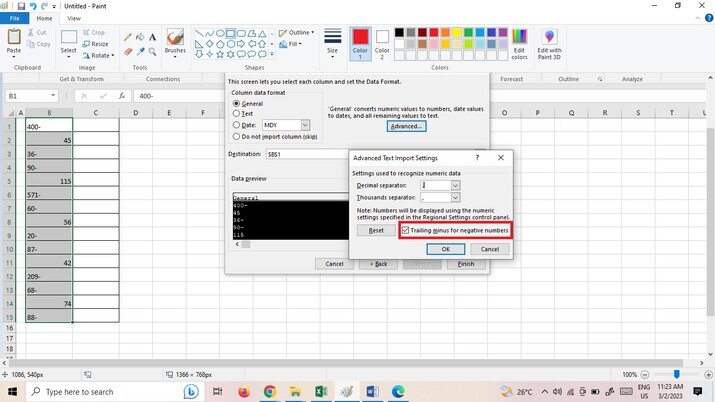The height and width of the screenshot is (402, 715).
Task: Open Google Chrome from the taskbar
Action: [x=269, y=392]
